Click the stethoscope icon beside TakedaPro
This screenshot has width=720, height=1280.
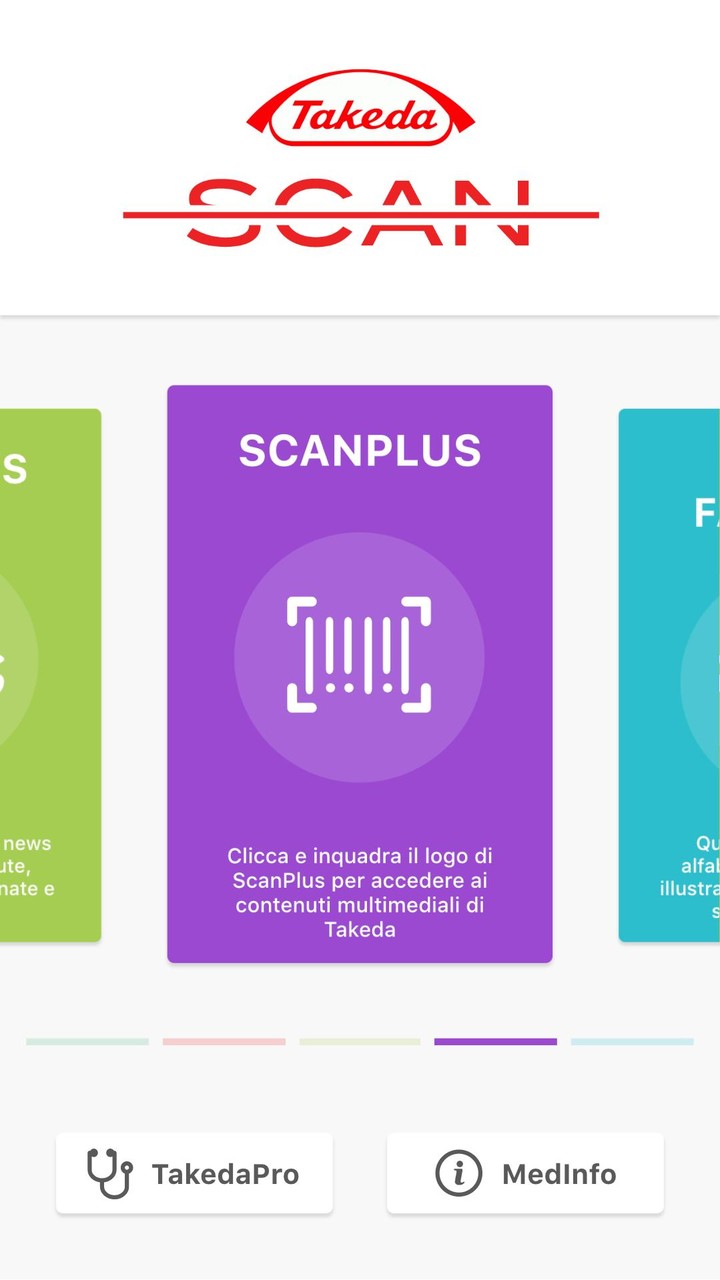click(x=109, y=1173)
